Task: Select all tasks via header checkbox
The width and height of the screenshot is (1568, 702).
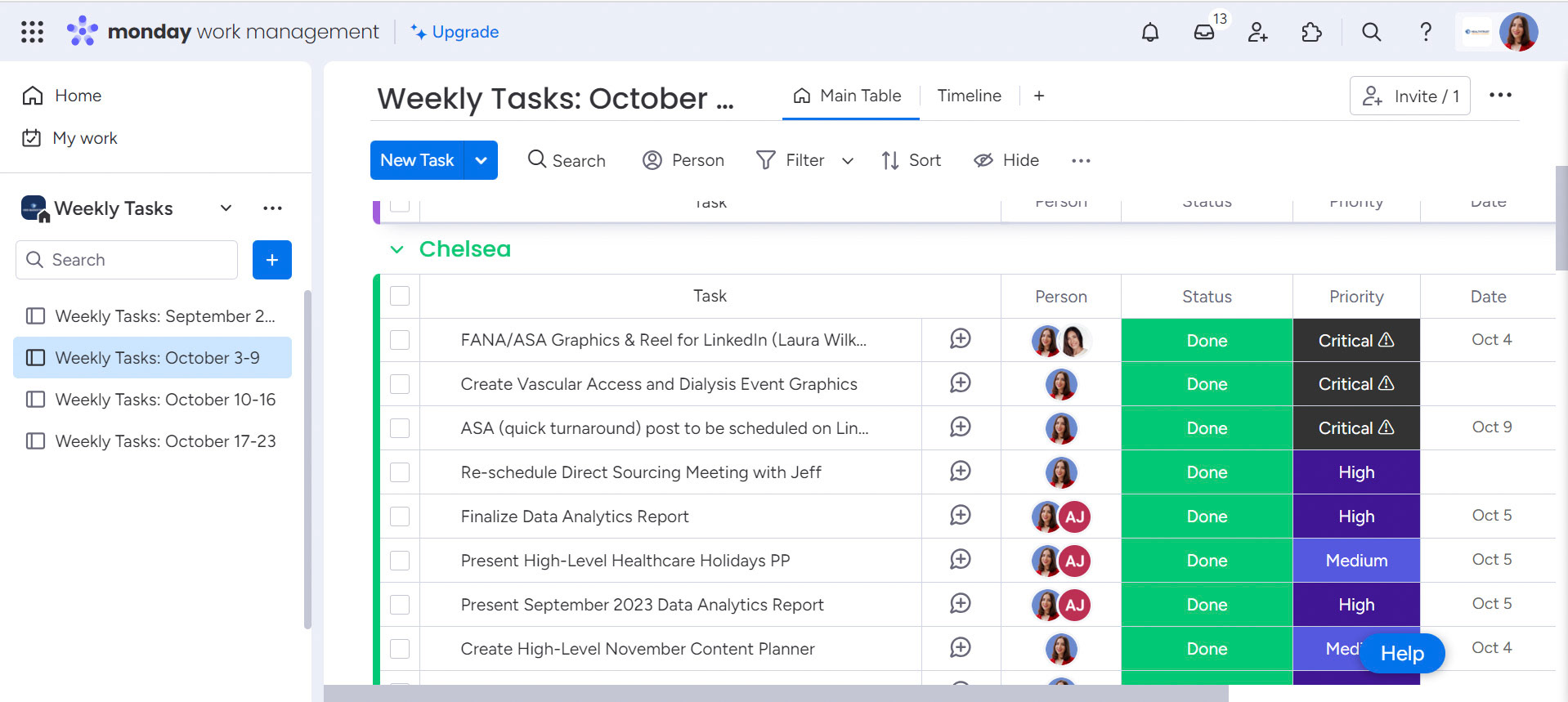Action: point(400,296)
